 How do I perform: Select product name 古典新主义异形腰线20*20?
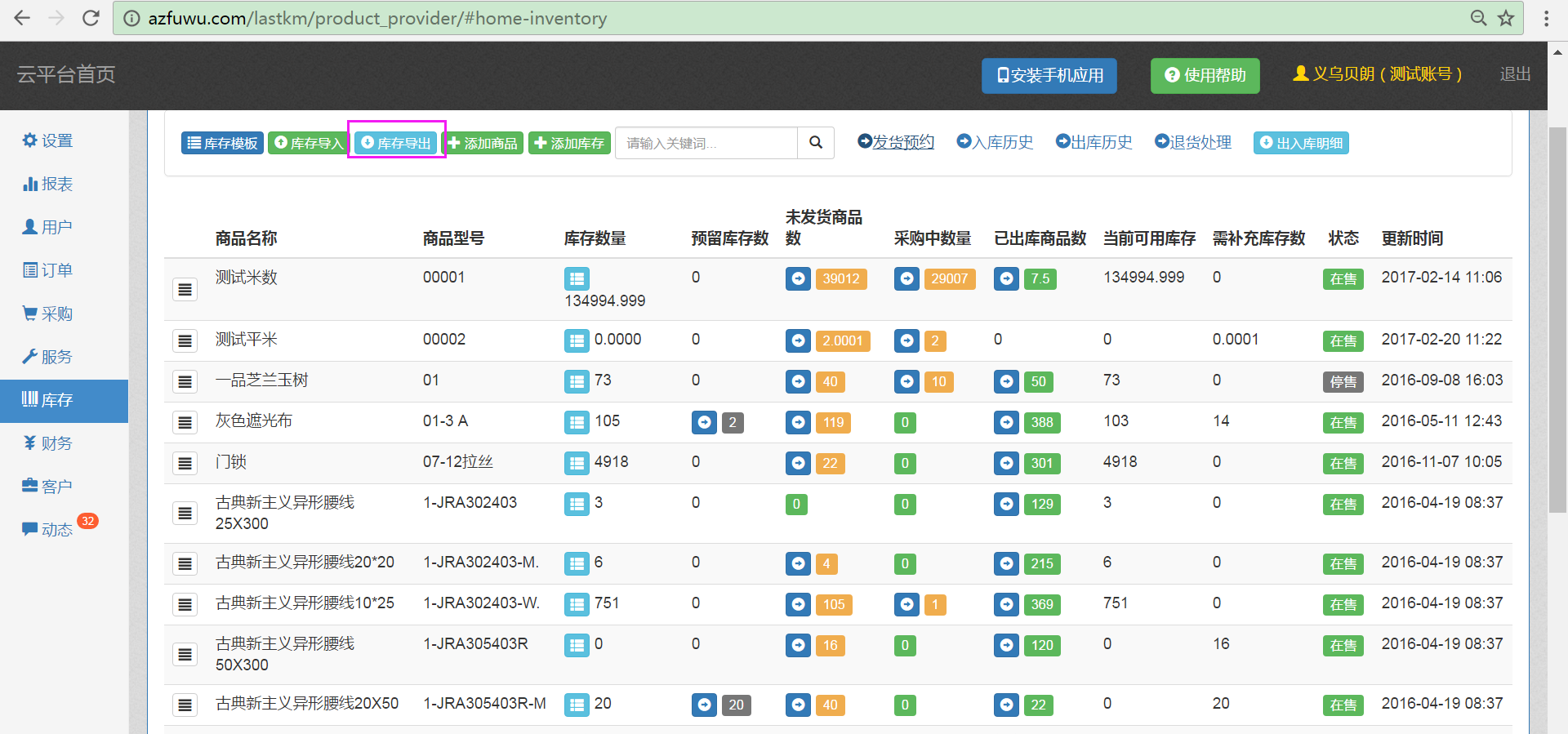point(305,562)
